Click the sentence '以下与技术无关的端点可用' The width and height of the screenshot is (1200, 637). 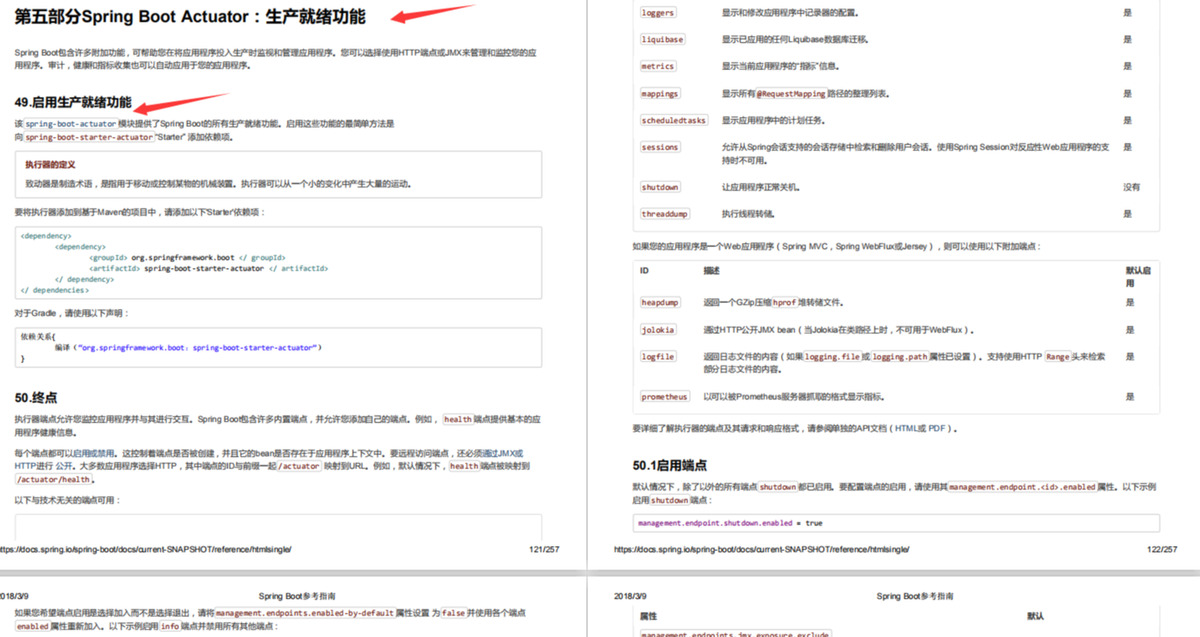66,499
